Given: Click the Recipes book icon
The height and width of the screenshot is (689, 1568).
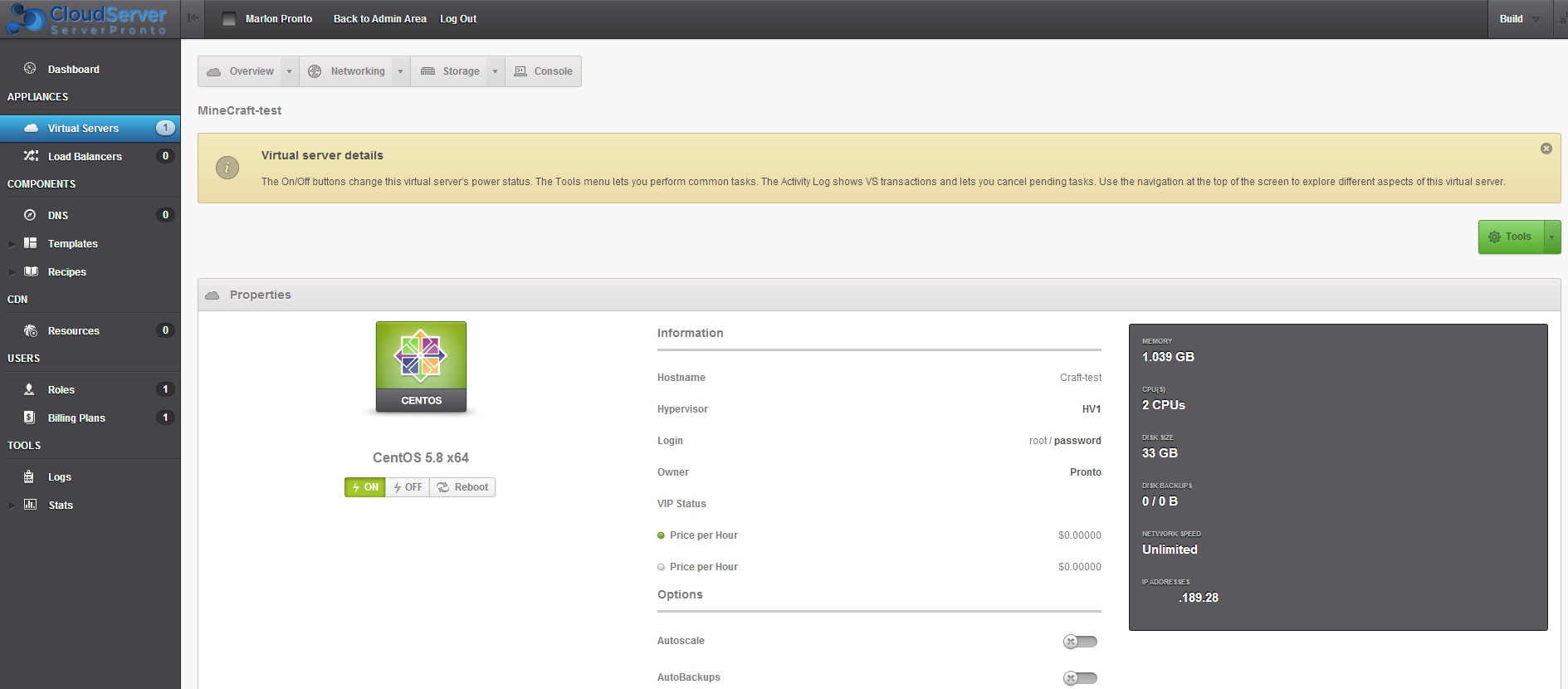Looking at the screenshot, I should pos(31,271).
